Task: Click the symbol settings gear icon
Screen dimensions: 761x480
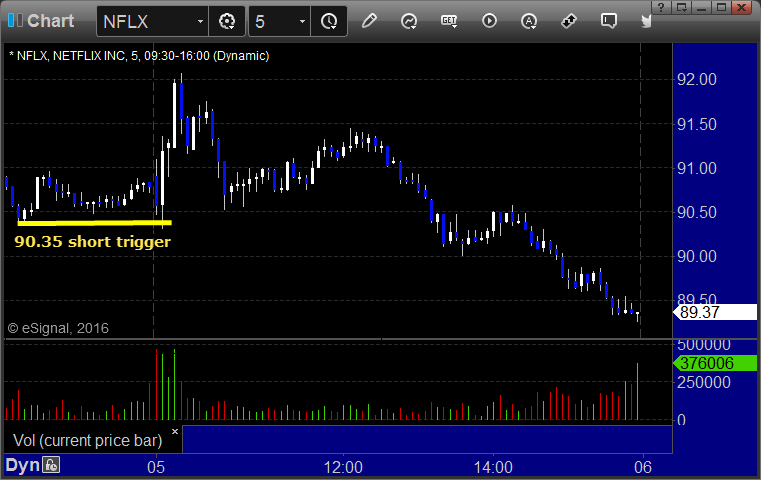Action: coord(227,21)
